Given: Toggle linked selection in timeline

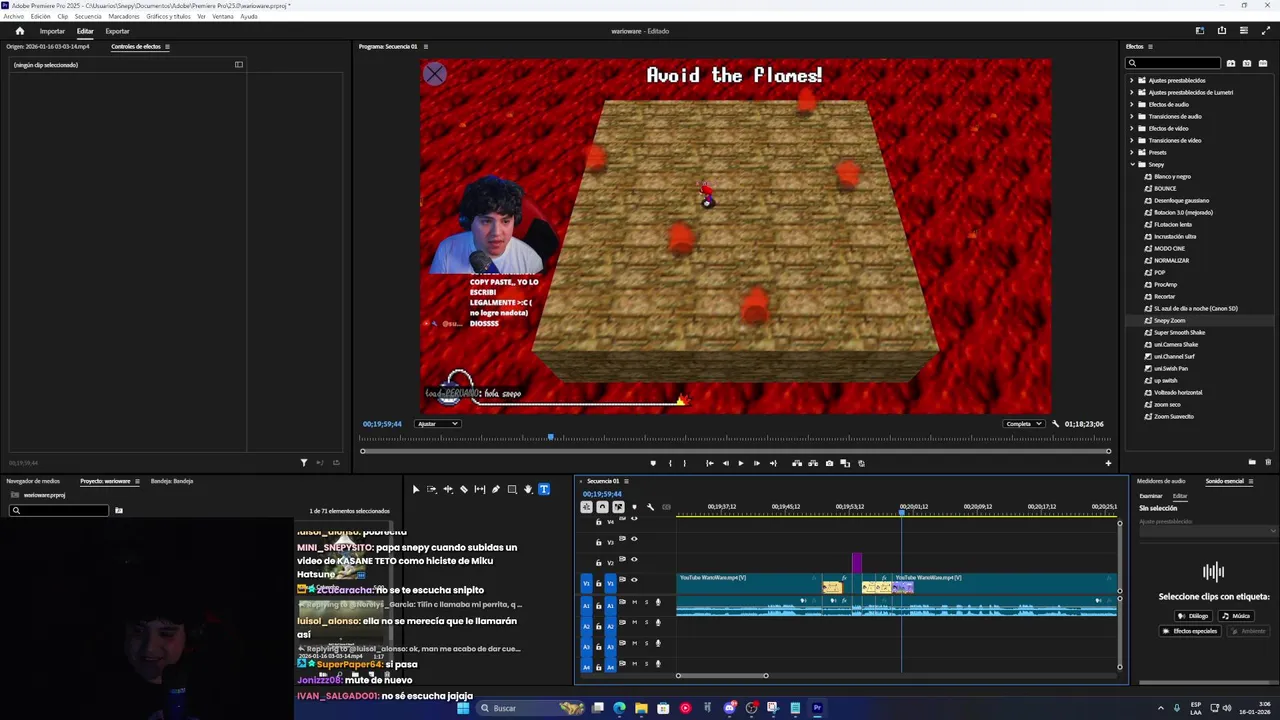Looking at the screenshot, I should (618, 507).
